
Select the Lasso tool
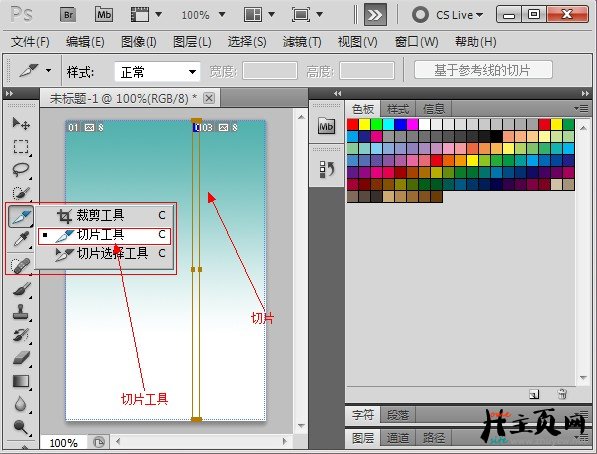21,170
